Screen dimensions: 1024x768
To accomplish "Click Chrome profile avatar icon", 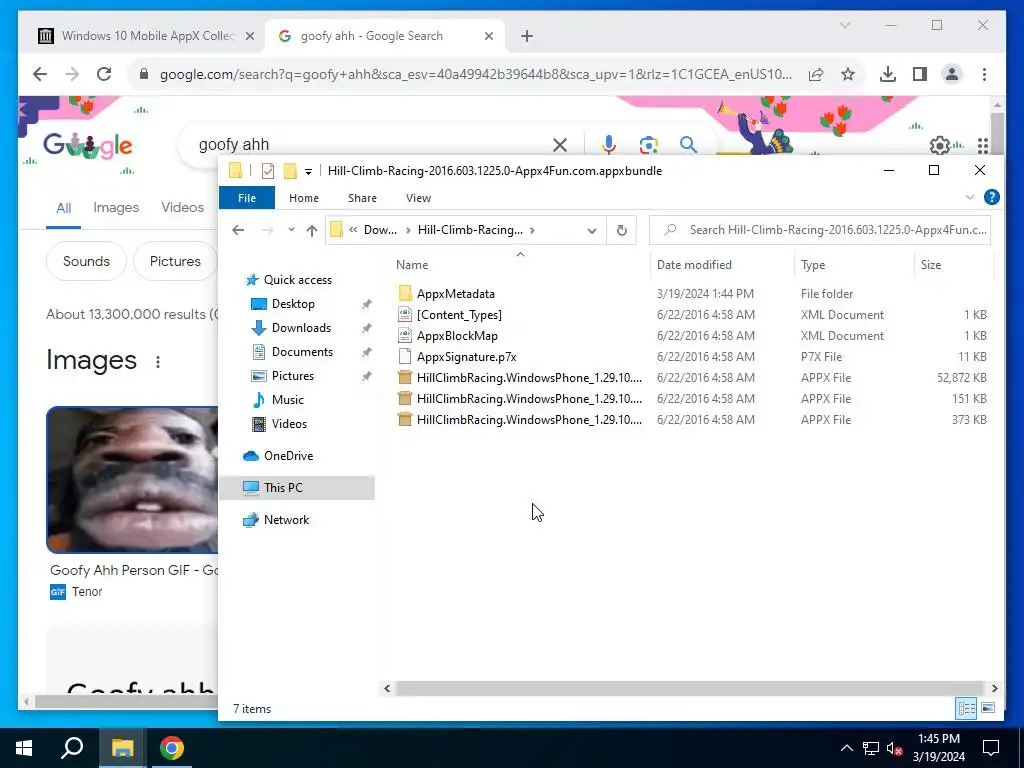I will tap(952, 74).
